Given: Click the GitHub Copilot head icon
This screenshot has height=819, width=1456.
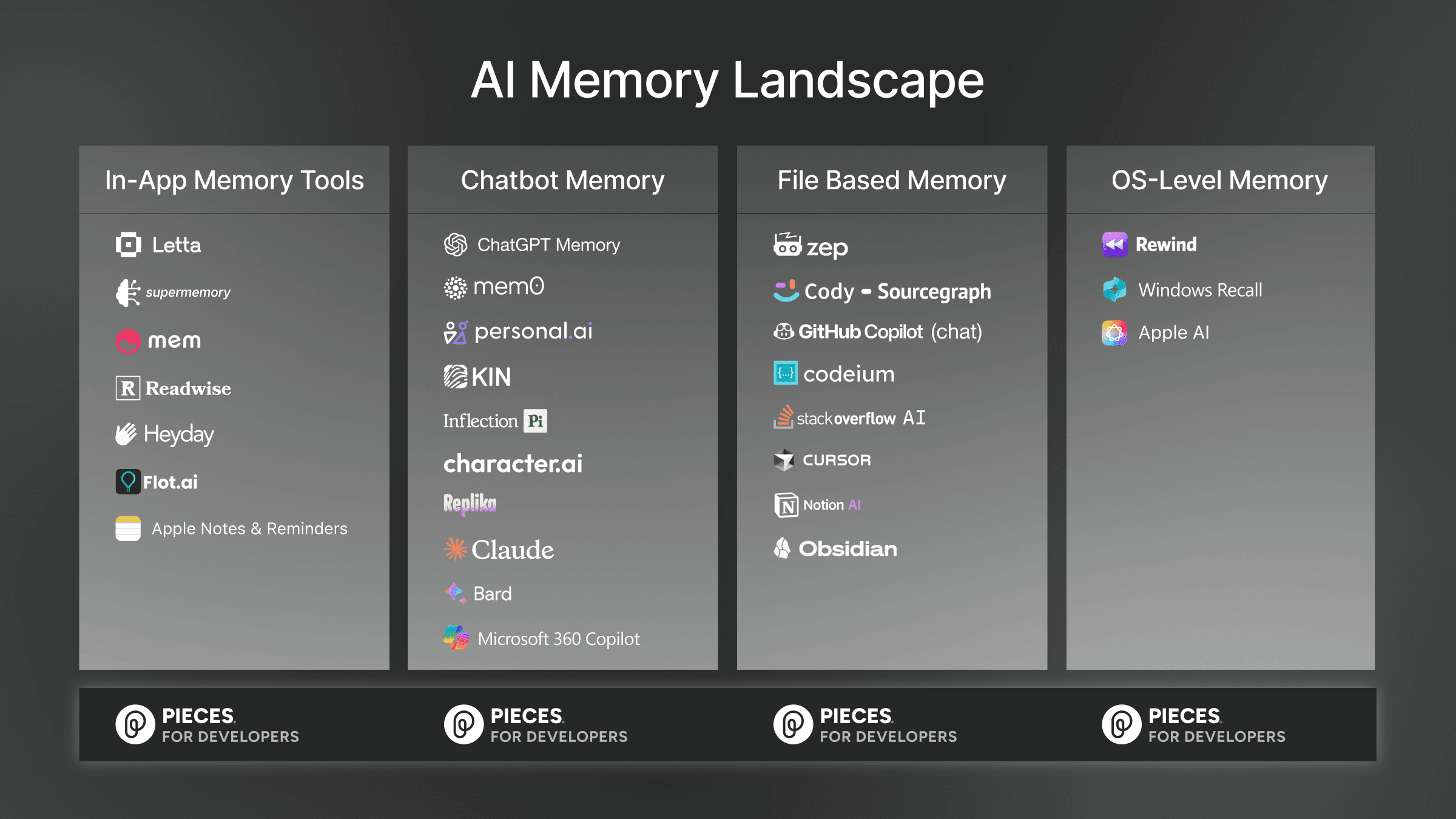Looking at the screenshot, I should click(784, 331).
